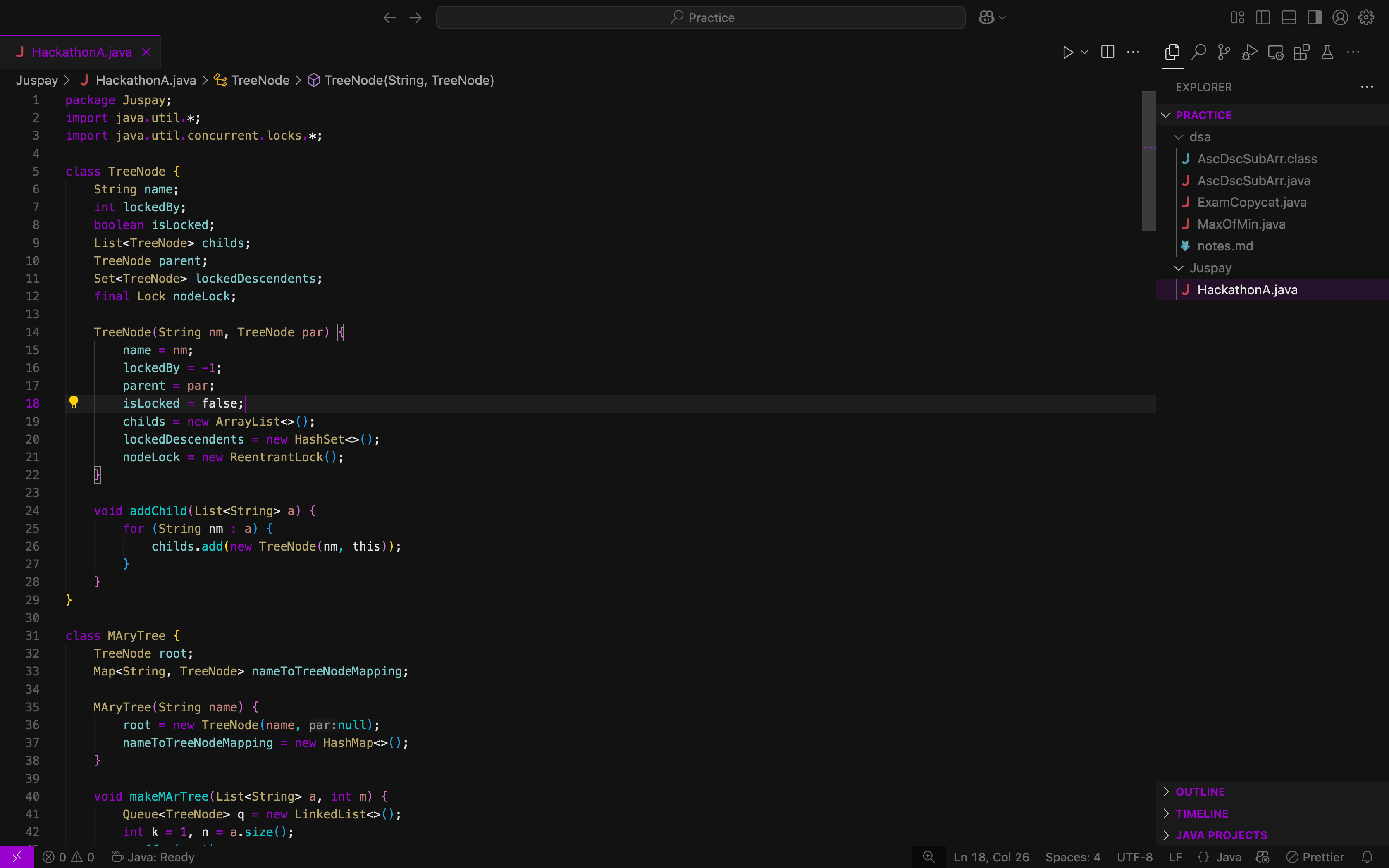The image size is (1389, 868).
Task: Open TreeNode in the breadcrumb menu
Action: tap(260, 80)
